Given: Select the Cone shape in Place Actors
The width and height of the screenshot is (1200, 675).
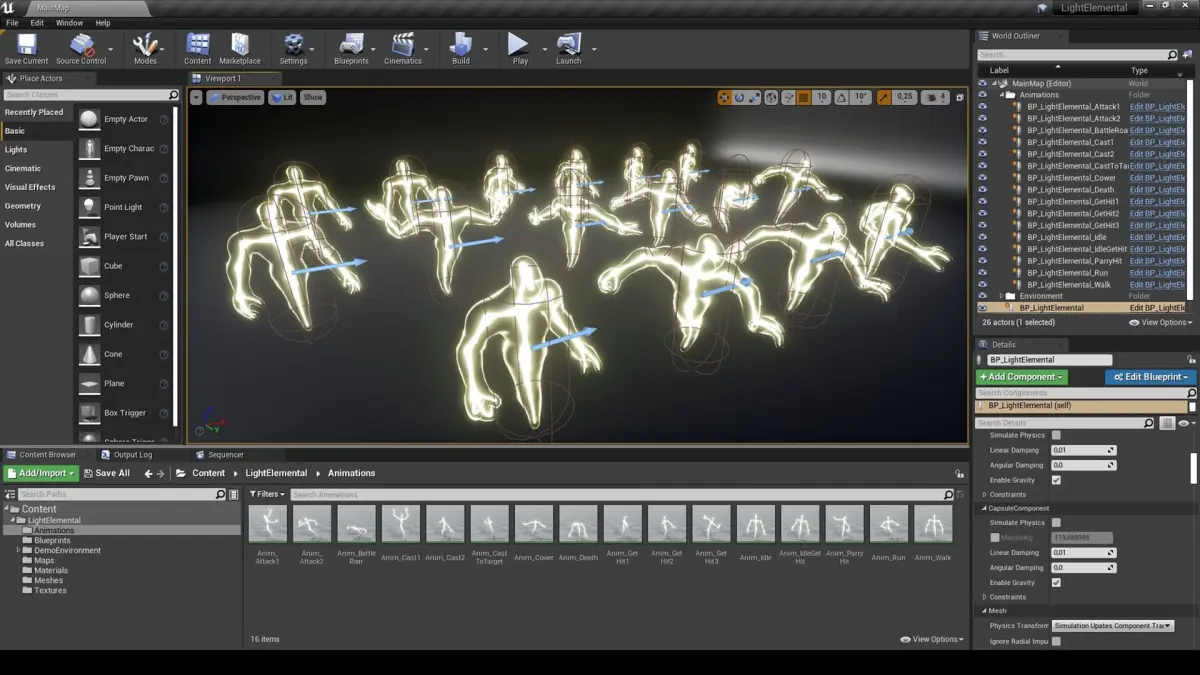Looking at the screenshot, I should point(89,354).
